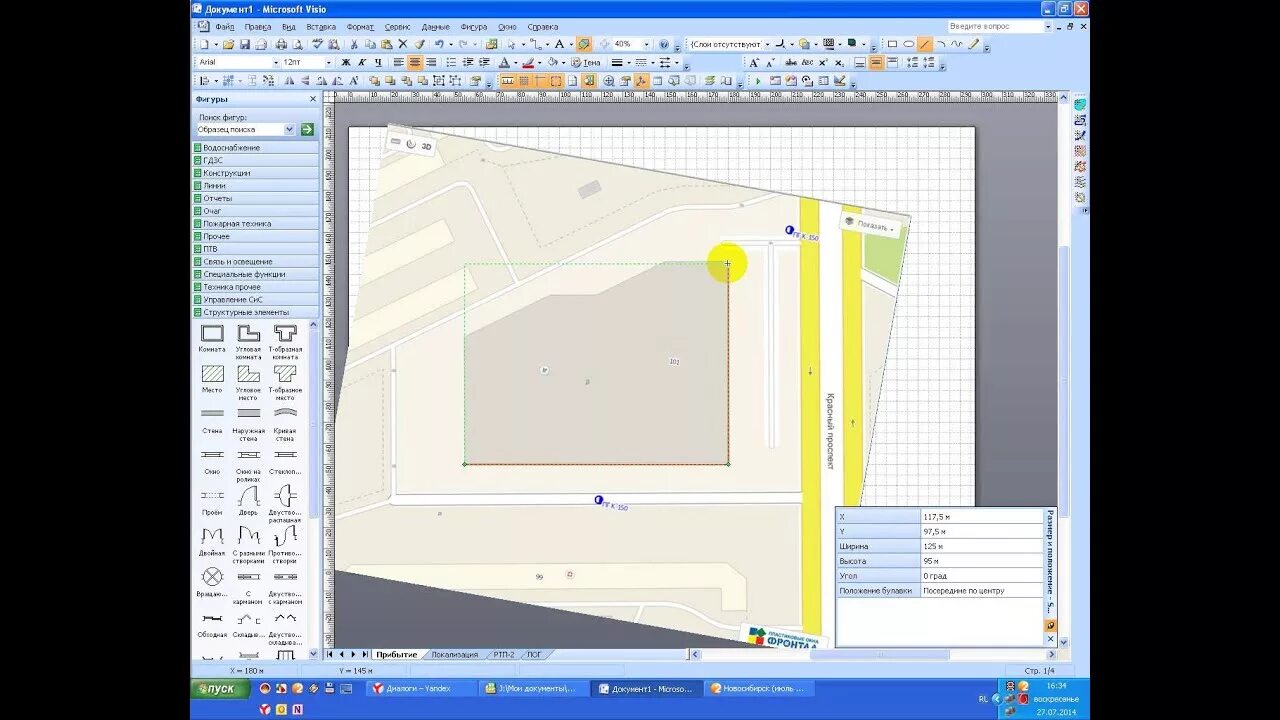Switch to Новосибирск browser taskbar window
1280x720 pixels.
tap(760, 688)
